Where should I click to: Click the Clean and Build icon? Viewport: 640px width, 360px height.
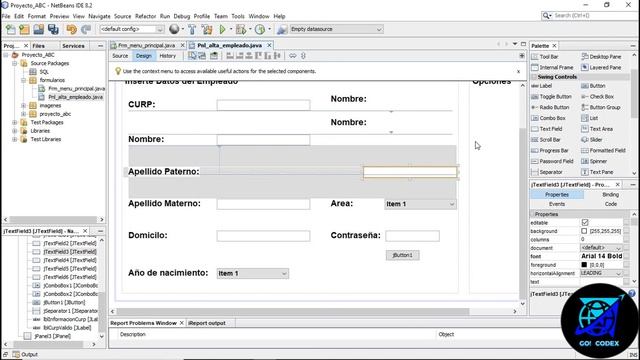pyautogui.click(x=207, y=29)
